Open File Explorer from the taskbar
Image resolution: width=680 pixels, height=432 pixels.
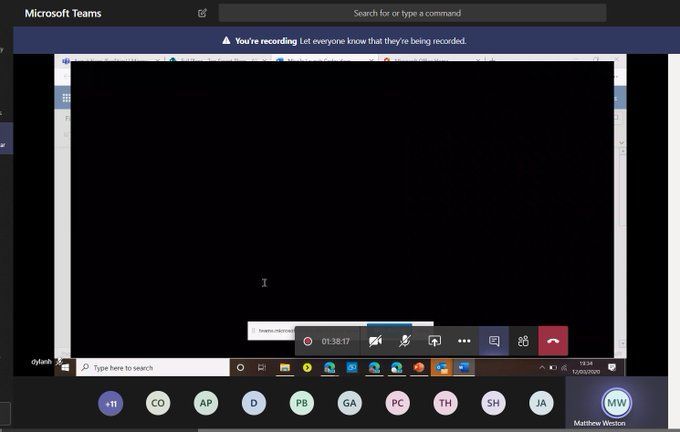coord(284,368)
